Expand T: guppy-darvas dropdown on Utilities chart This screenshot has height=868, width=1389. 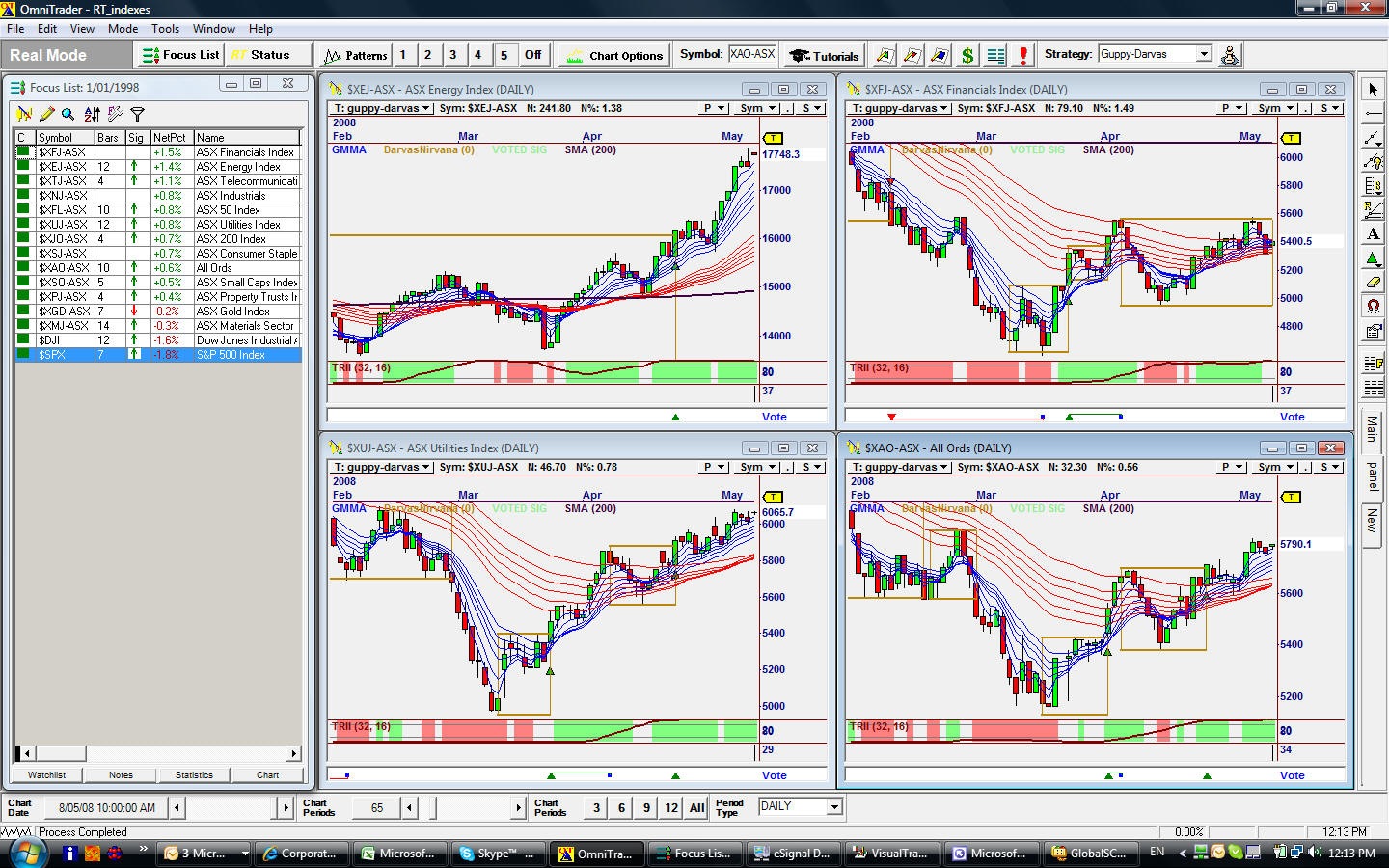(x=381, y=467)
